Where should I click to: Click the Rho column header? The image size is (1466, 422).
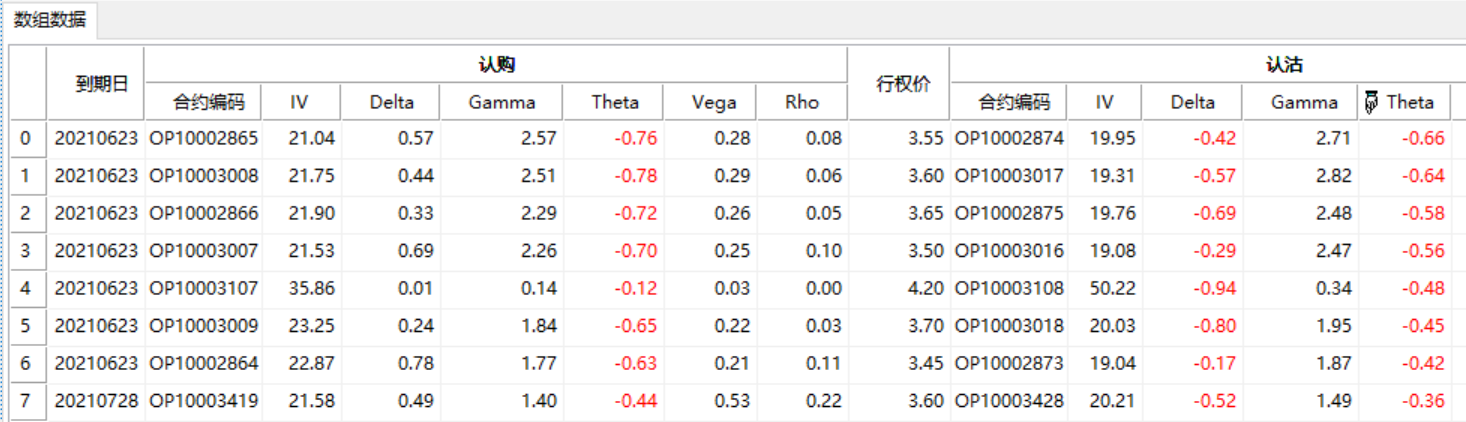click(802, 102)
